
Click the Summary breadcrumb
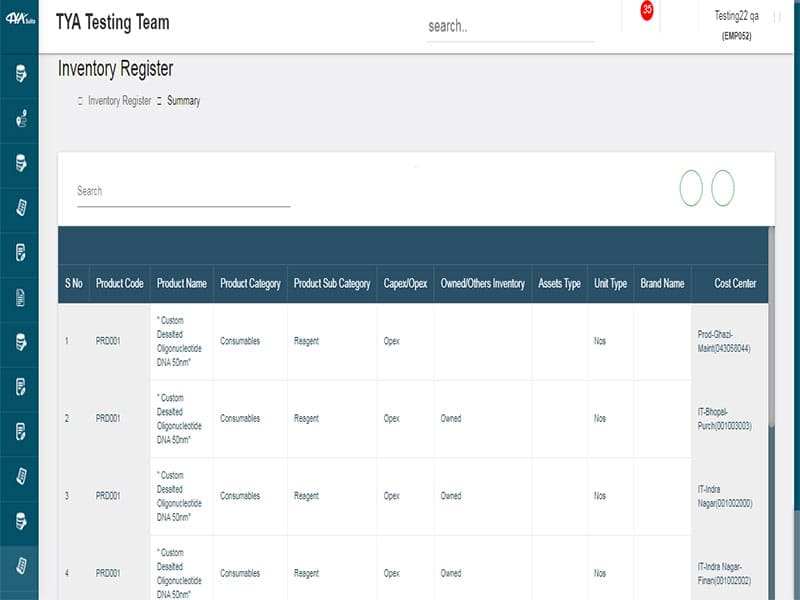[183, 101]
